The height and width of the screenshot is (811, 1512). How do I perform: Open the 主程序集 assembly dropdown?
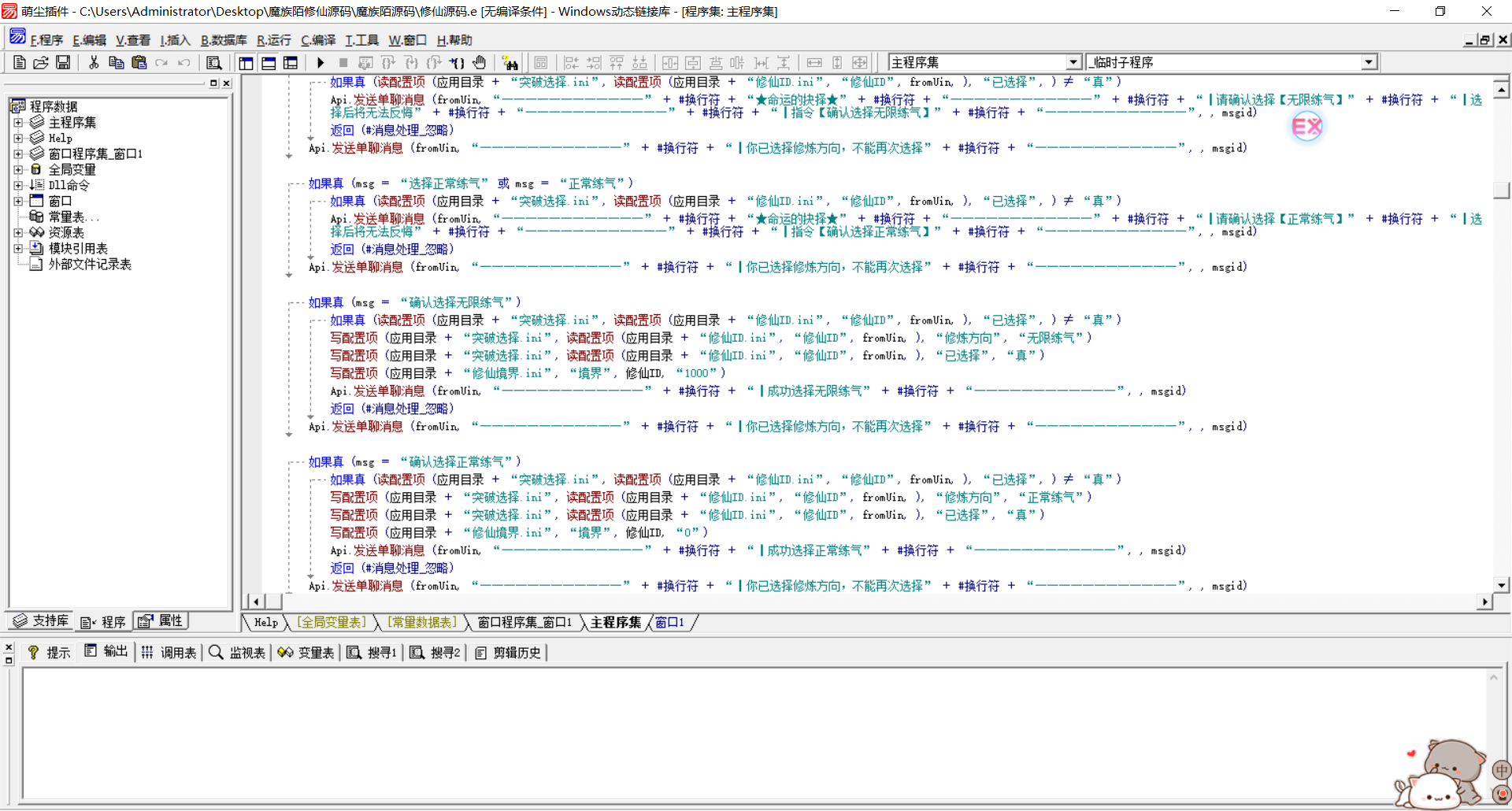[1073, 62]
